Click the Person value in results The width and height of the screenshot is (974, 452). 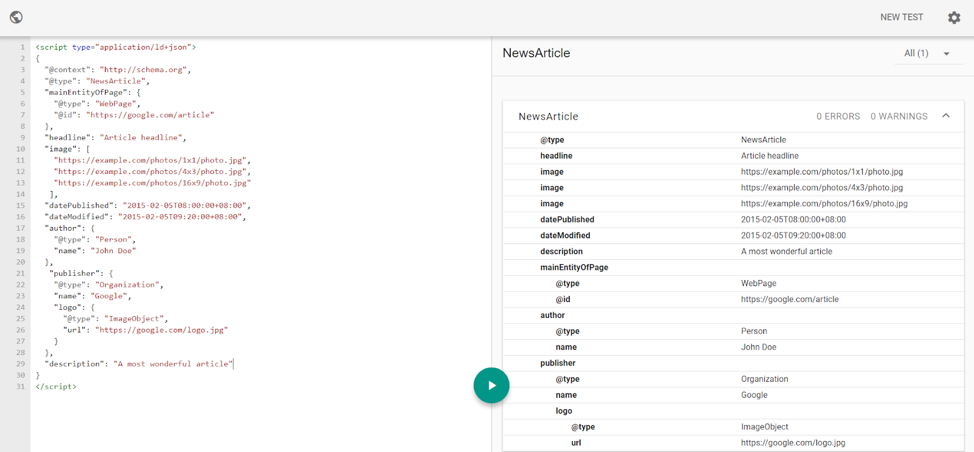(754, 331)
